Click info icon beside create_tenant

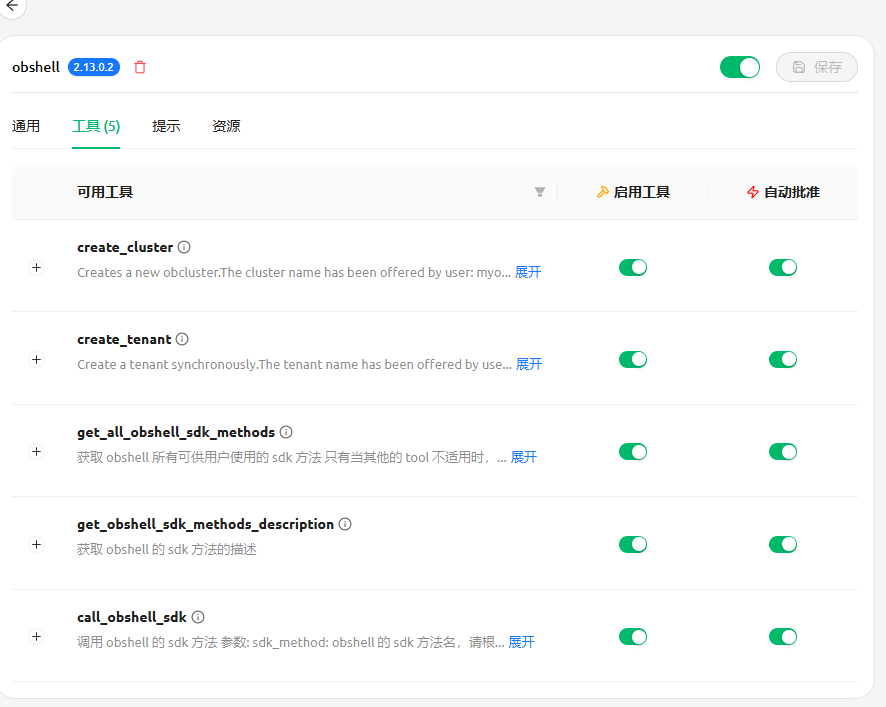(182, 339)
